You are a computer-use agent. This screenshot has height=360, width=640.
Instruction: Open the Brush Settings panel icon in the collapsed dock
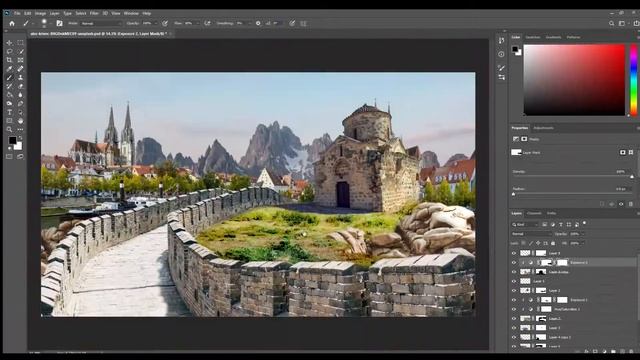click(x=501, y=68)
